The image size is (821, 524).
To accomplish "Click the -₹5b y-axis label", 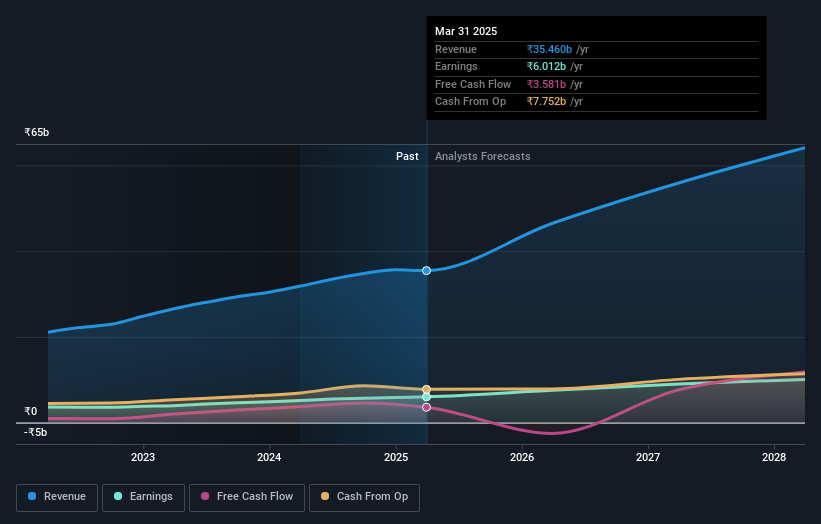I will click(36, 432).
